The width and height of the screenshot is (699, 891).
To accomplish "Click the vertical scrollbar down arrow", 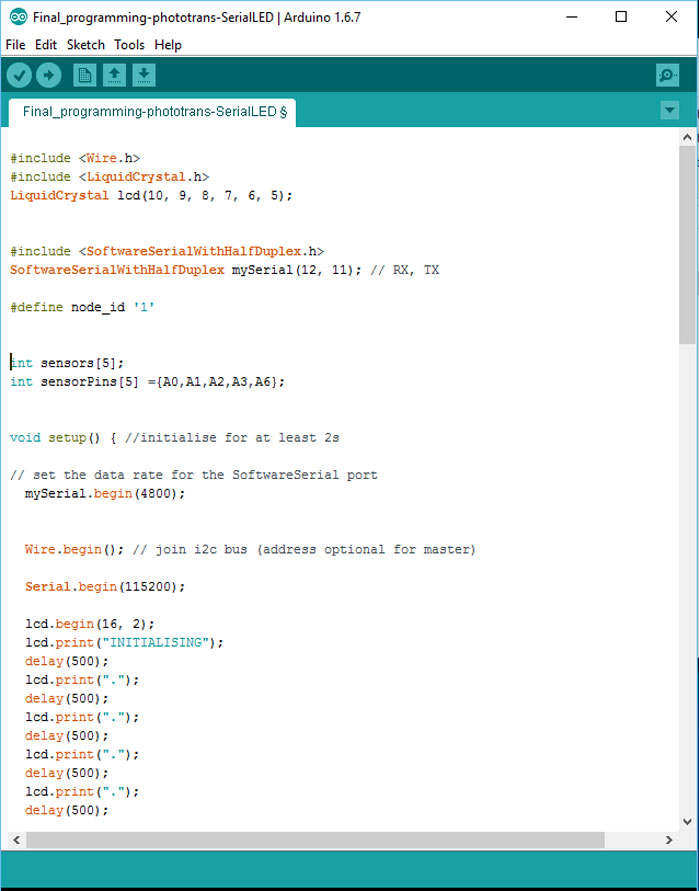I will pos(687,822).
